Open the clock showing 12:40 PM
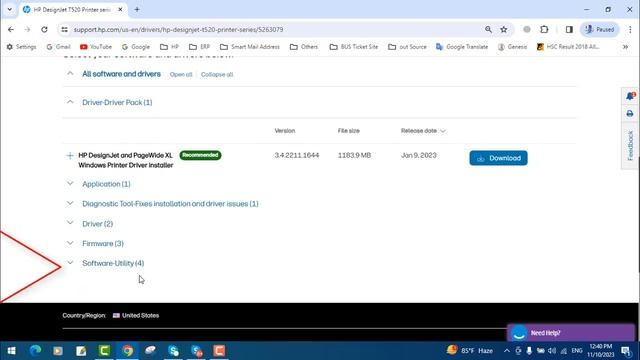Screen dimensions: 640x360 [600, 351]
